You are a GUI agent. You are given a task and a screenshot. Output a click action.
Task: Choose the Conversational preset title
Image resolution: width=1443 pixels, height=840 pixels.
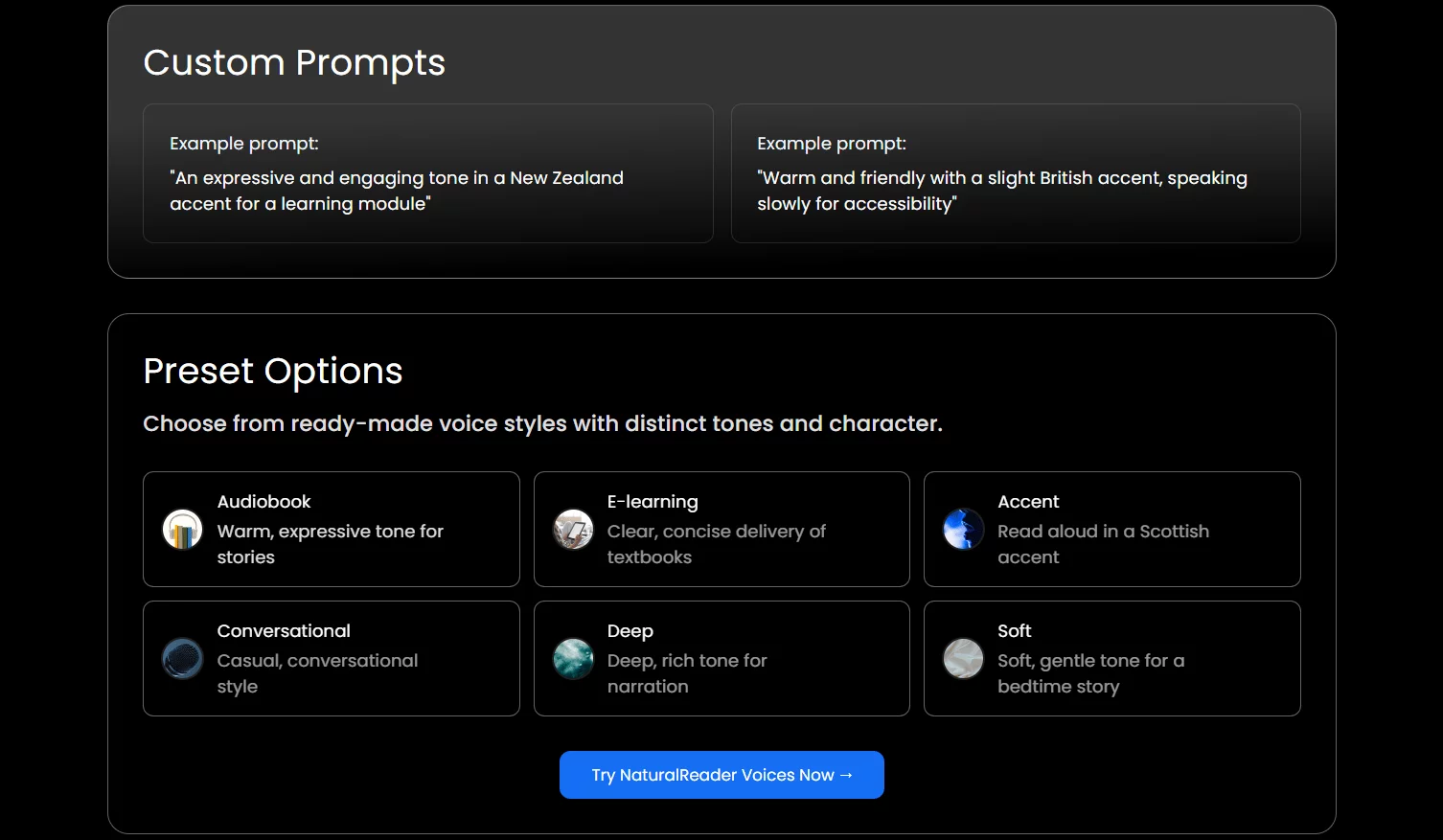point(284,631)
